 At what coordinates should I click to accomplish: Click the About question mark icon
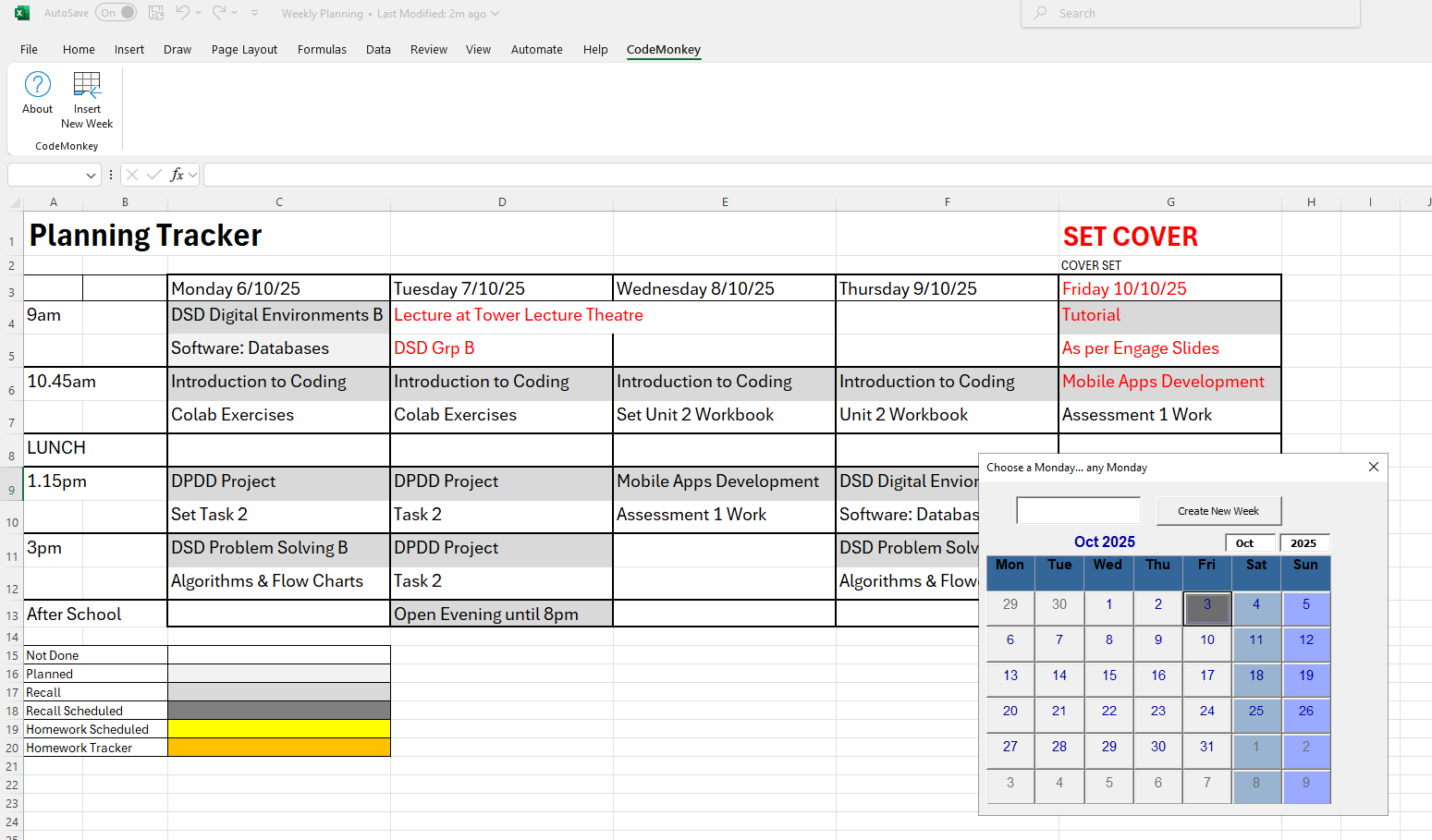point(37,85)
